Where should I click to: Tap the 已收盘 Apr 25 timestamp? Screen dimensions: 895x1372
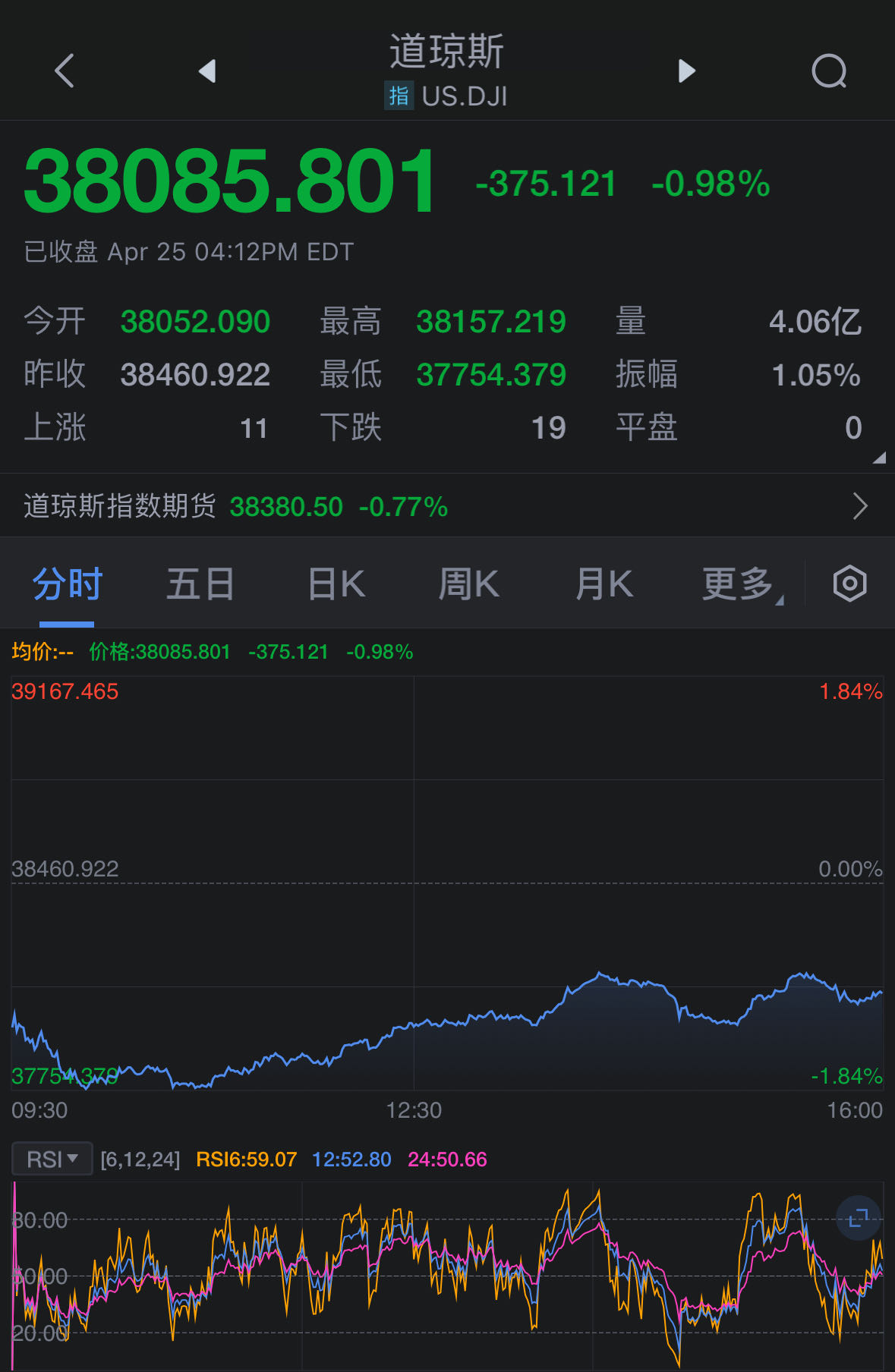(188, 252)
